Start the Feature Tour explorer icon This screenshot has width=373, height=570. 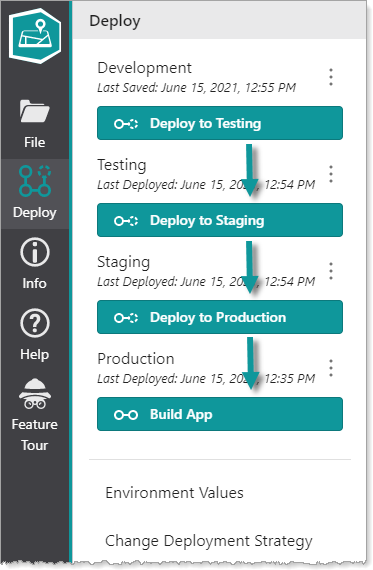pyautogui.click(x=35, y=394)
